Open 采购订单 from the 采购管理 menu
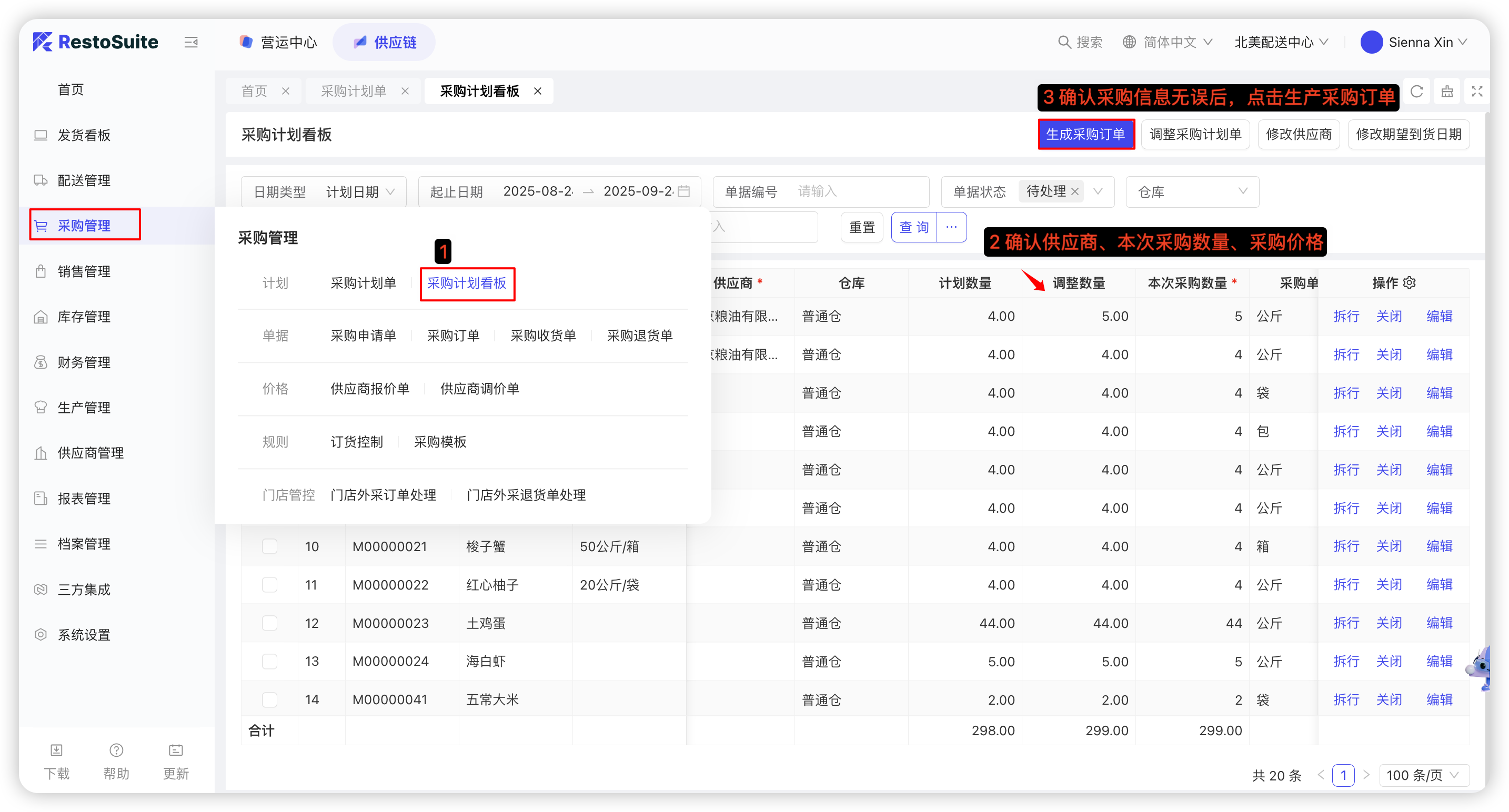 (x=453, y=336)
